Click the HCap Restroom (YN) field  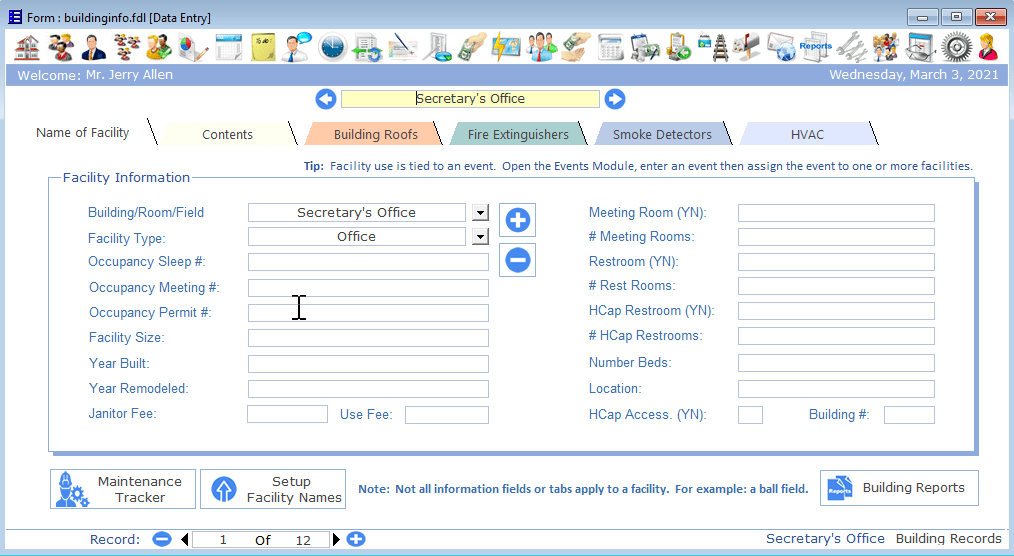click(836, 311)
